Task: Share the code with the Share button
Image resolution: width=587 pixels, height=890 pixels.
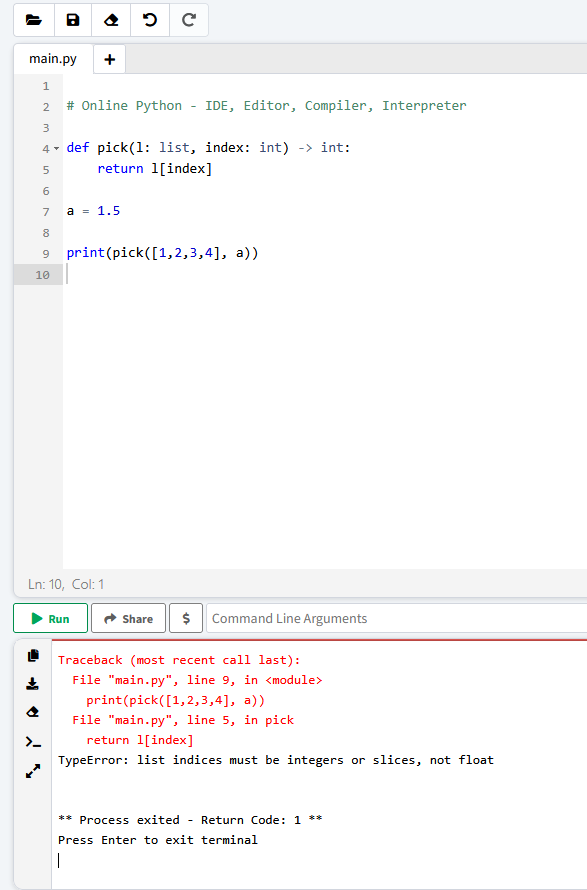Action: 128,618
